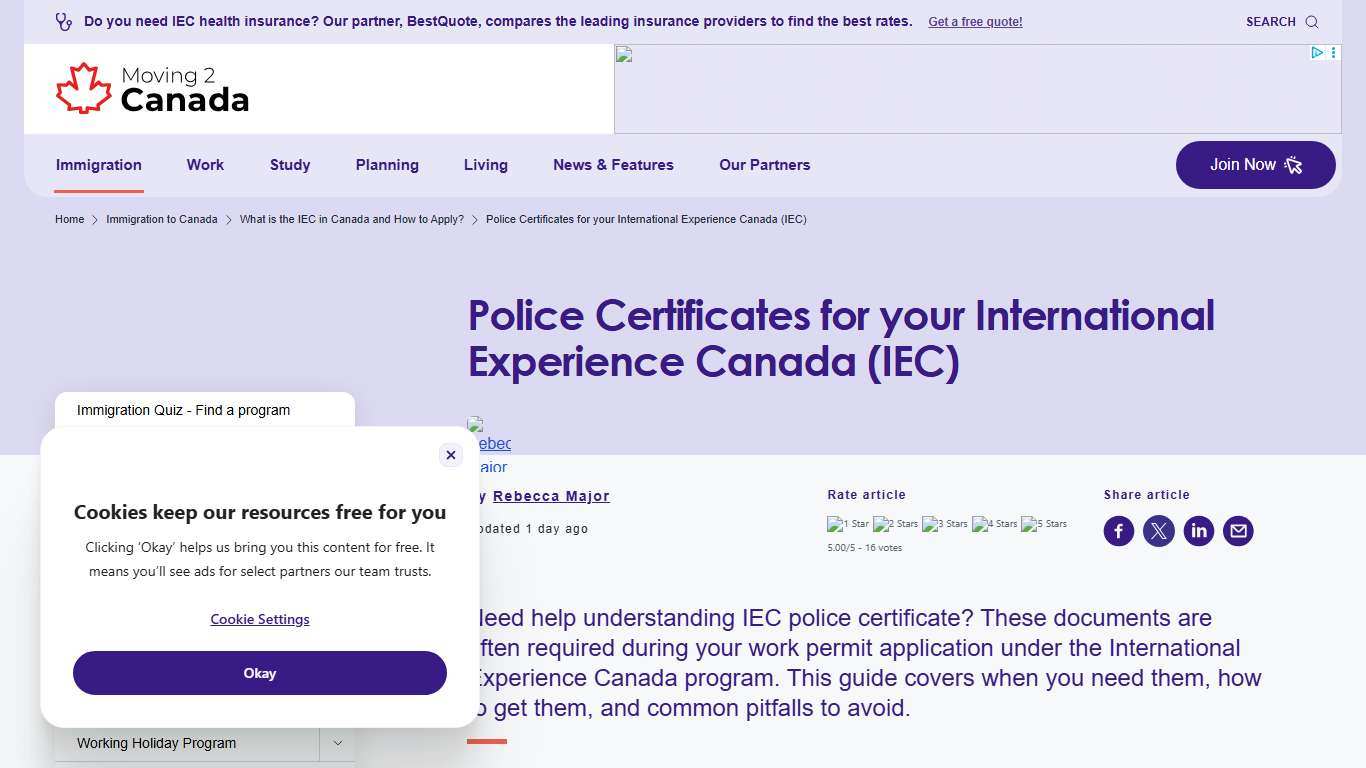Open the Immigration menu
This screenshot has width=1366, height=768.
(x=98, y=165)
